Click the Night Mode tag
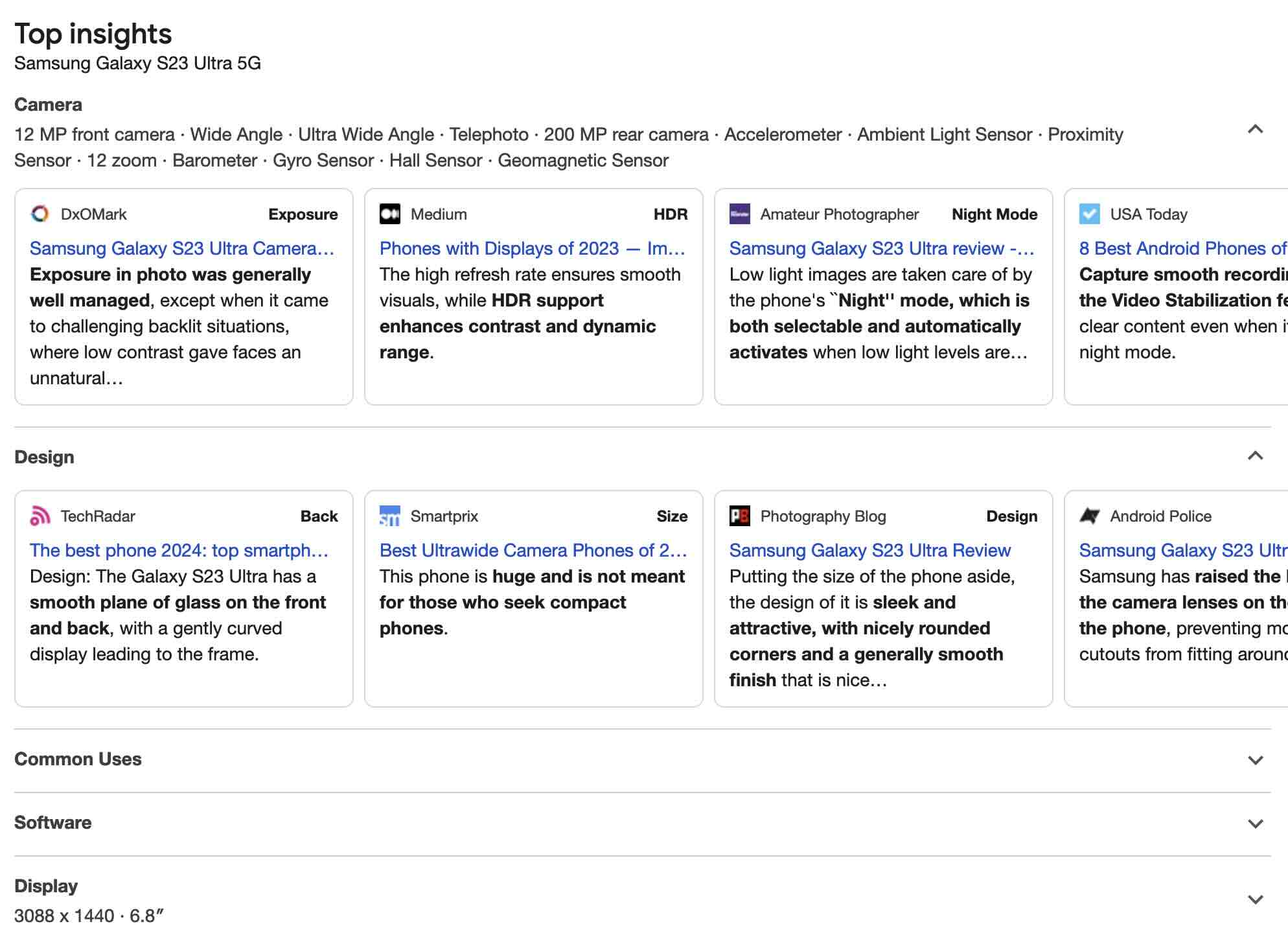The width and height of the screenshot is (1288, 937). click(995, 214)
